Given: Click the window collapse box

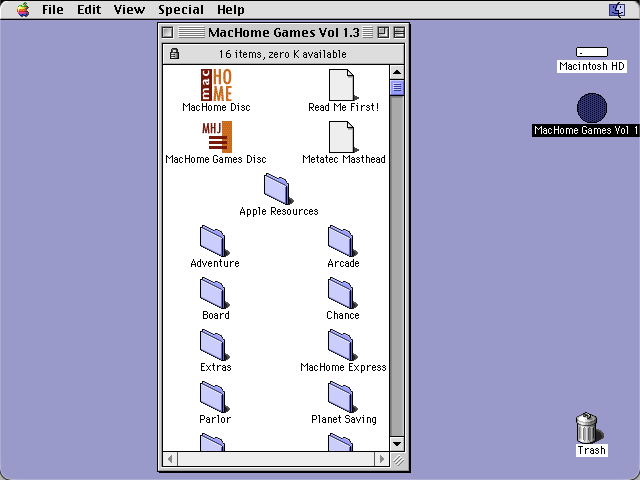Looking at the screenshot, I should (x=399, y=32).
